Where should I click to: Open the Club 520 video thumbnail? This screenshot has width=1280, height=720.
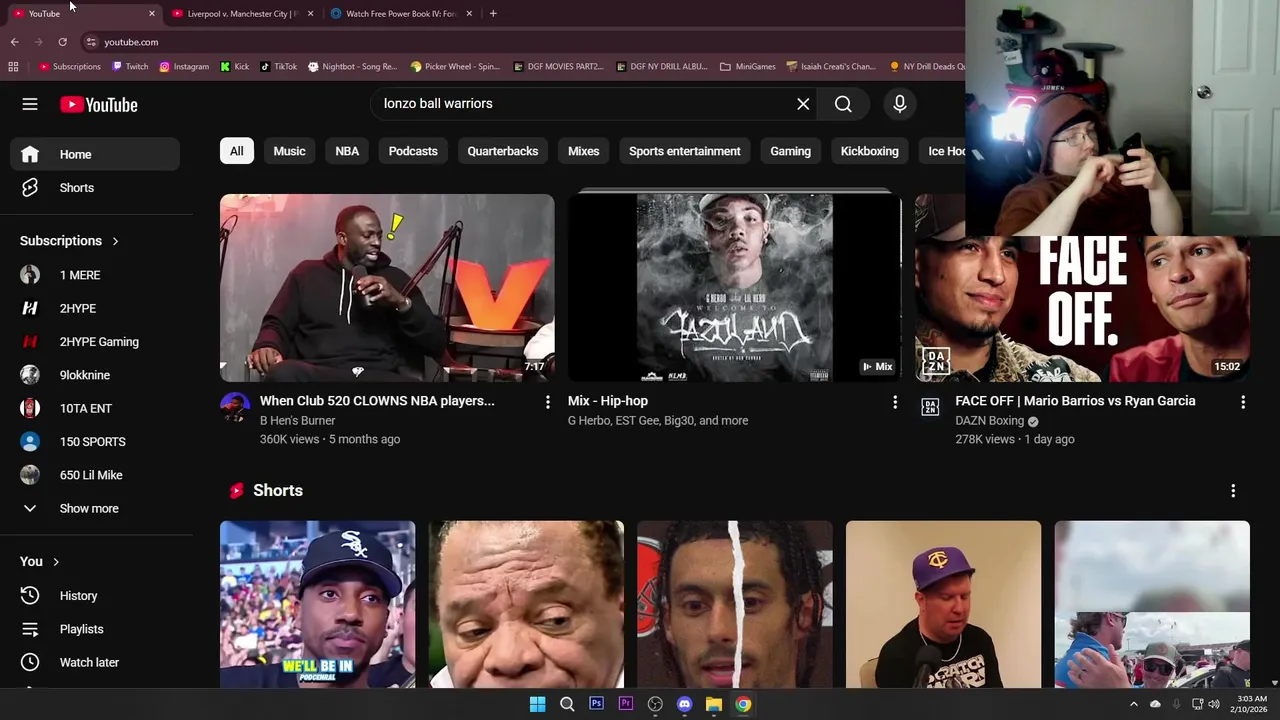pos(387,288)
